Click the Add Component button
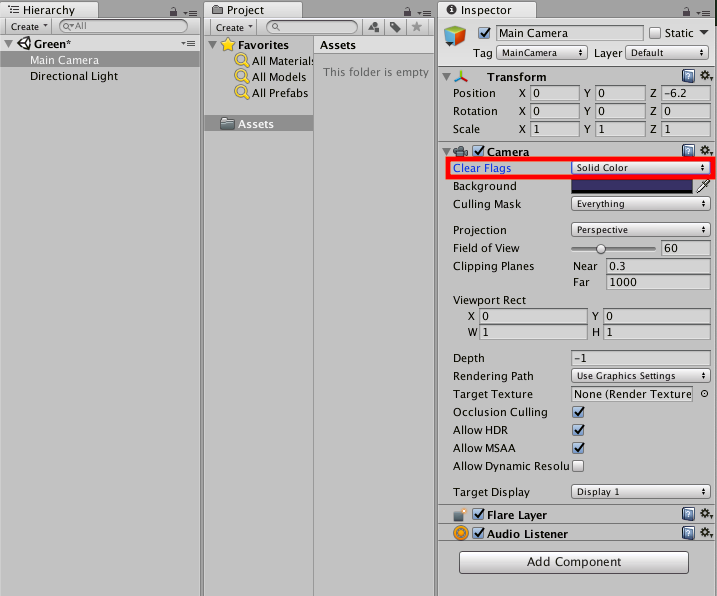This screenshot has width=717, height=596. point(574,562)
